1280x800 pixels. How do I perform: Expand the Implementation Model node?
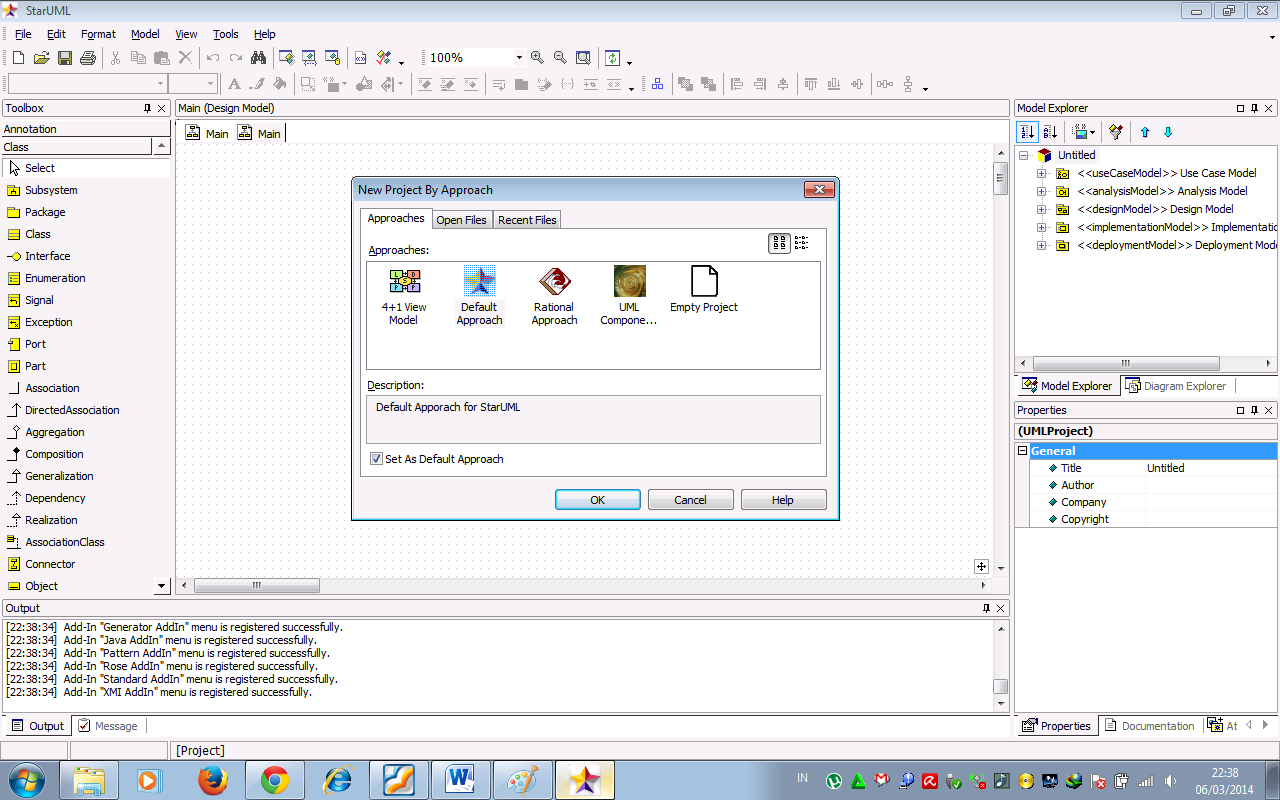point(1041,227)
